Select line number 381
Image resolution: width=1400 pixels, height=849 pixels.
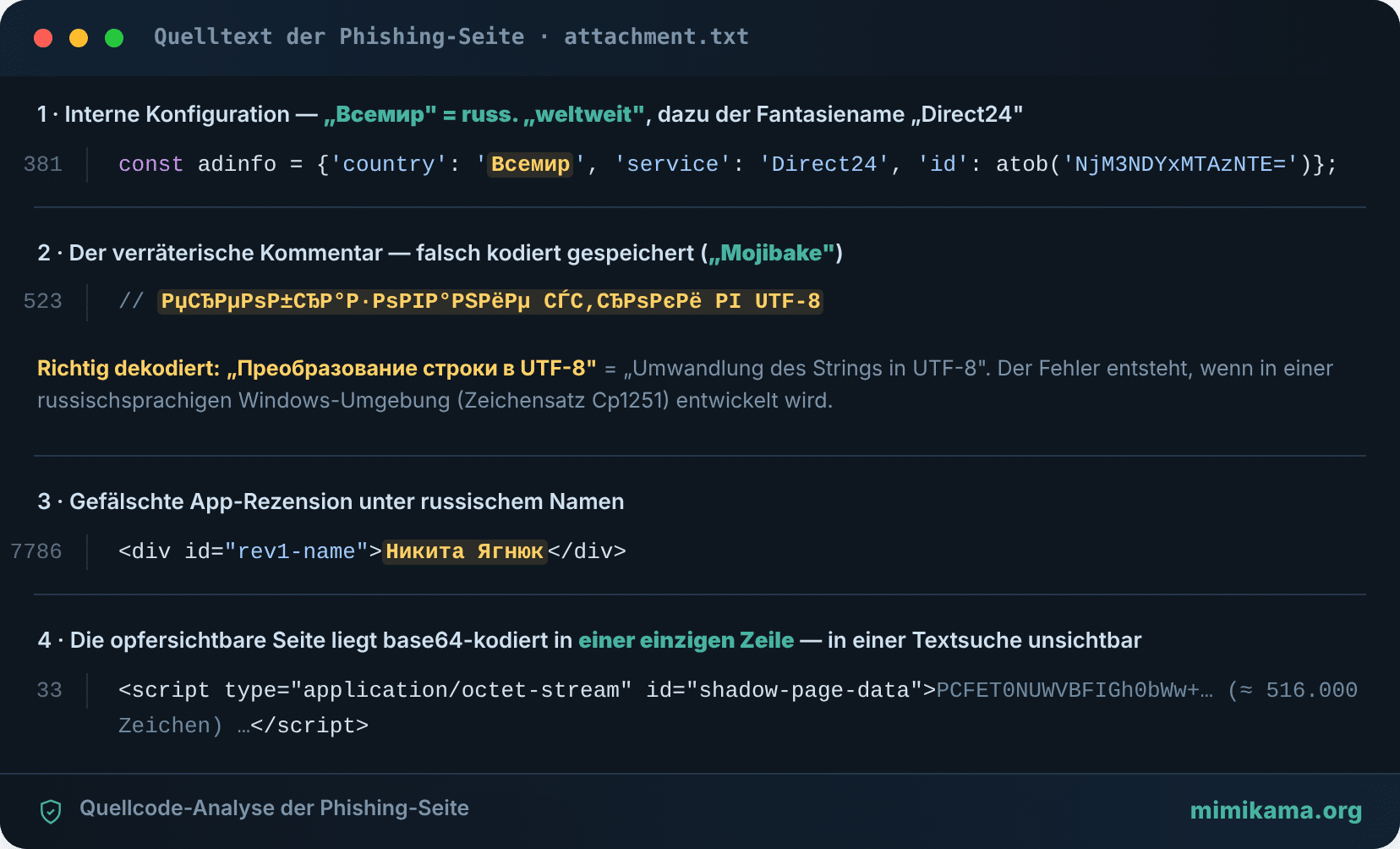click(x=43, y=164)
